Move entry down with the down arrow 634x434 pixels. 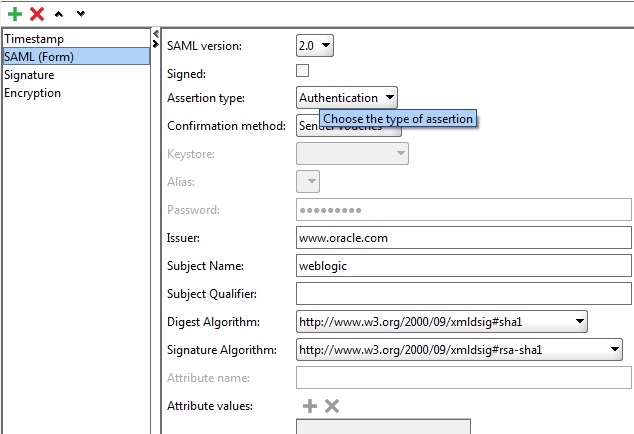(x=81, y=13)
